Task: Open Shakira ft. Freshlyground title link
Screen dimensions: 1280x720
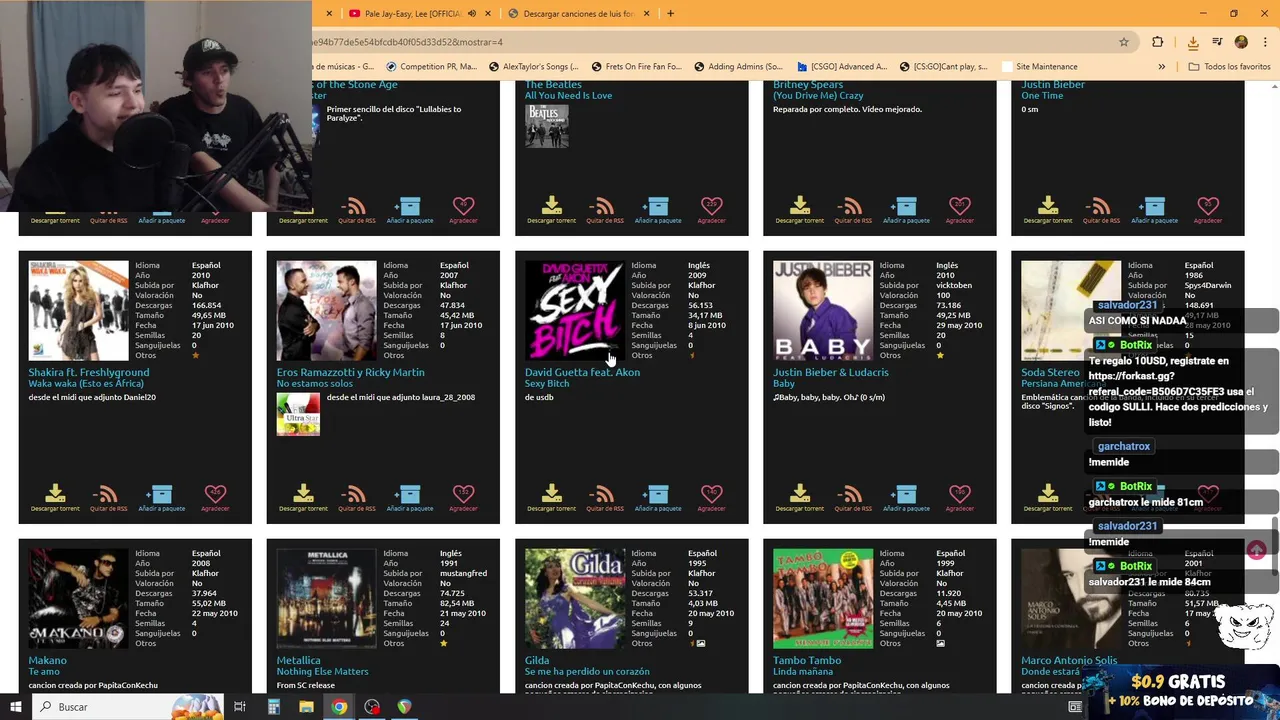Action: [x=88, y=372]
